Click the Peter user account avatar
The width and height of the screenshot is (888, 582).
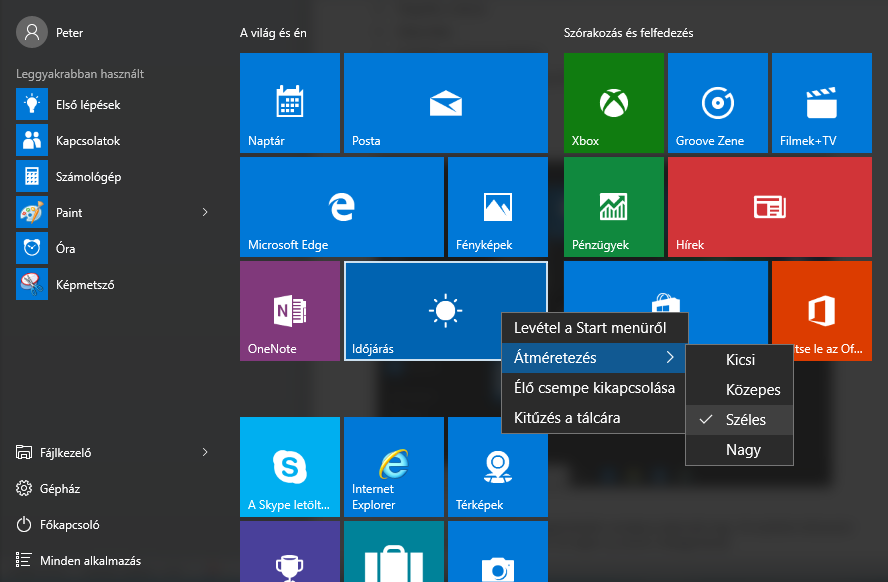(32, 32)
